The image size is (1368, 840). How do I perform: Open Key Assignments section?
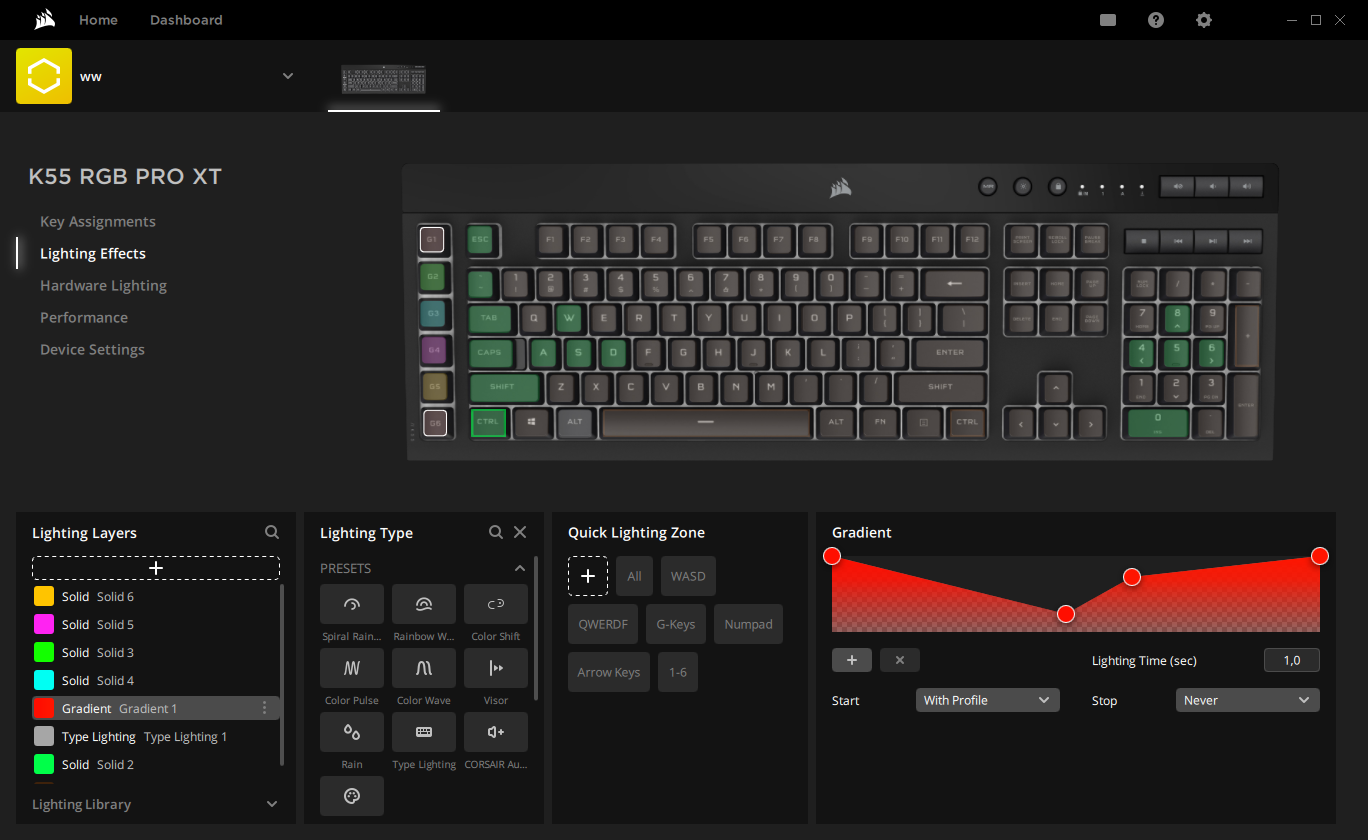click(x=98, y=222)
